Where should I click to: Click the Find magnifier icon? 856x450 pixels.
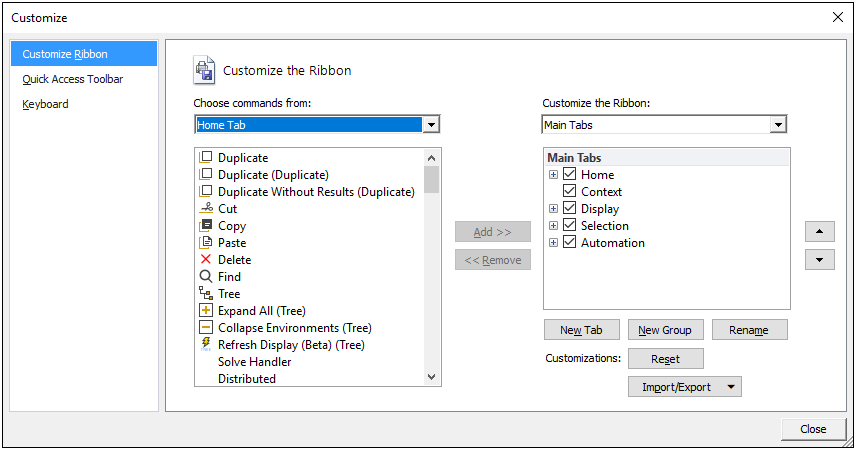tap(206, 277)
